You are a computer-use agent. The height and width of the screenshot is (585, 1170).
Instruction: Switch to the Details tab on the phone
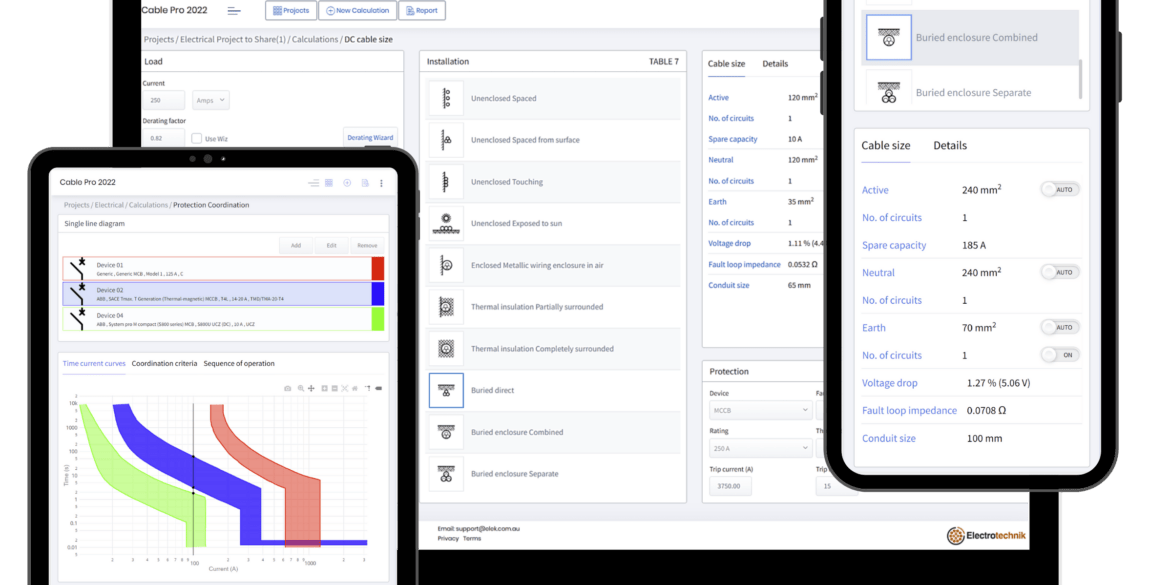(949, 145)
